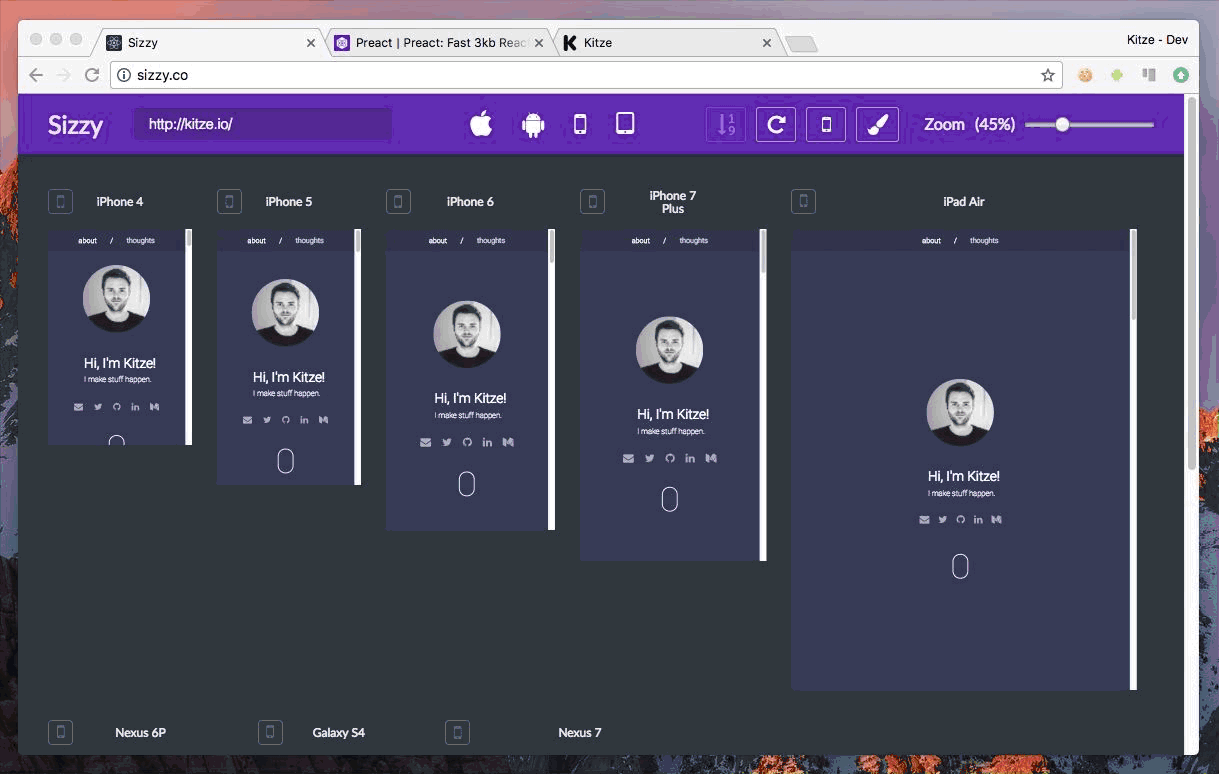
Task: Rotate the iPhone 6 device
Action: [398, 202]
